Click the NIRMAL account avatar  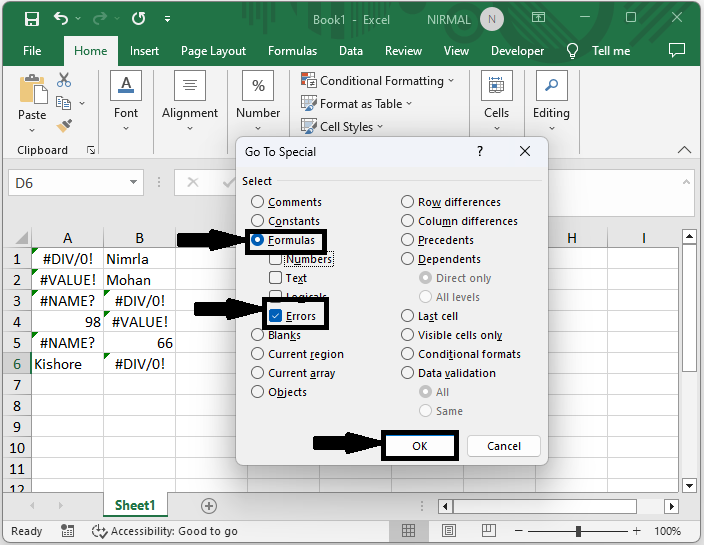pyautogui.click(x=492, y=19)
